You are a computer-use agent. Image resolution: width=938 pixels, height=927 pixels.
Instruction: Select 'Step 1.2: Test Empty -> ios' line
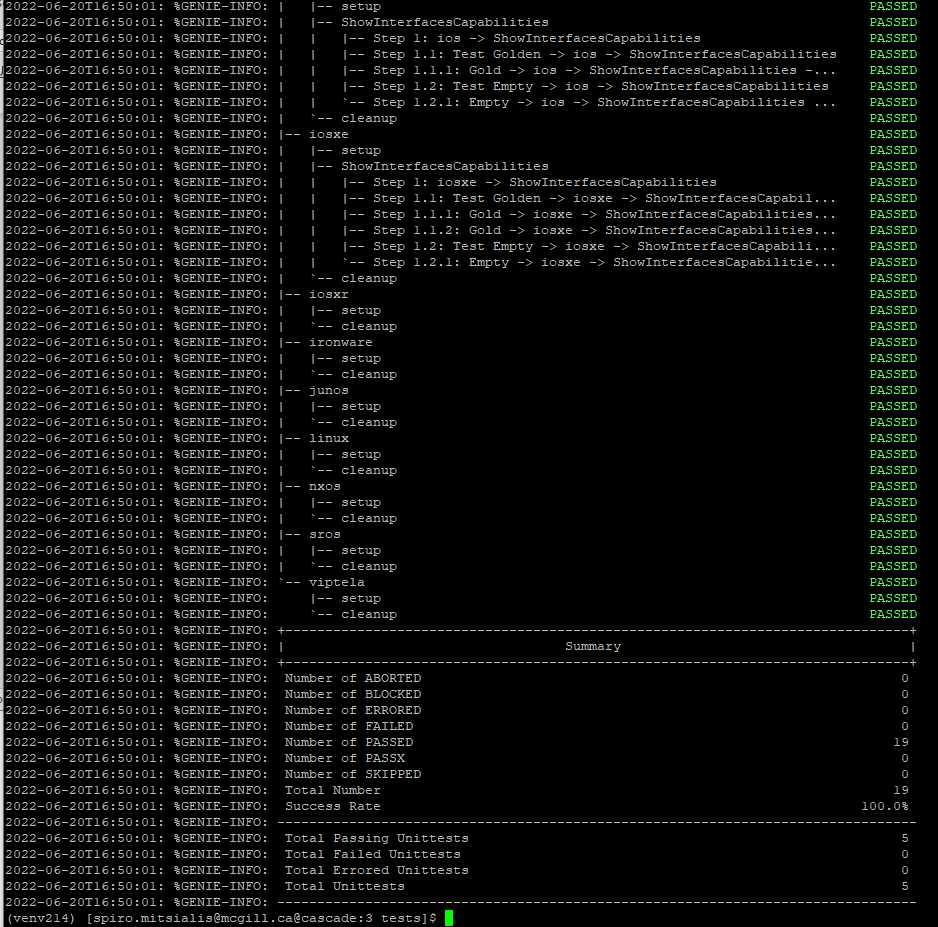coord(601,86)
